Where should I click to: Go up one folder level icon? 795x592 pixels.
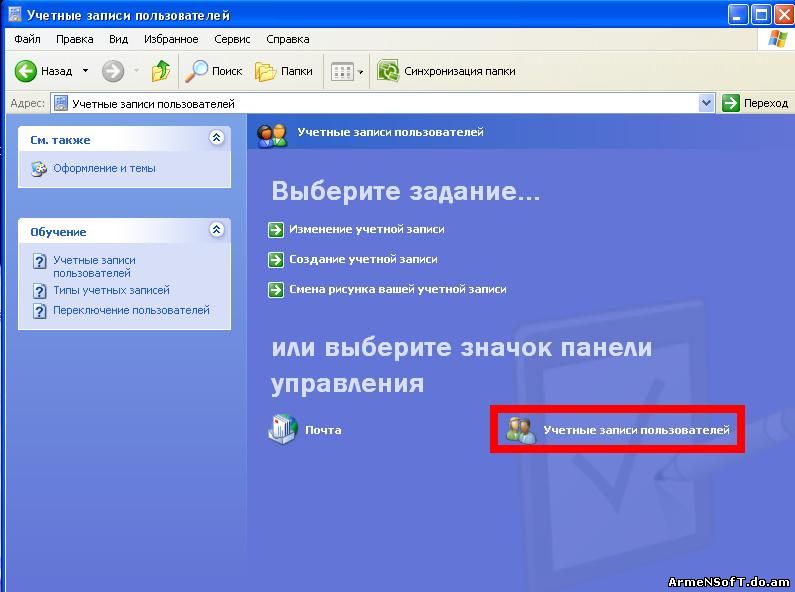coord(161,71)
